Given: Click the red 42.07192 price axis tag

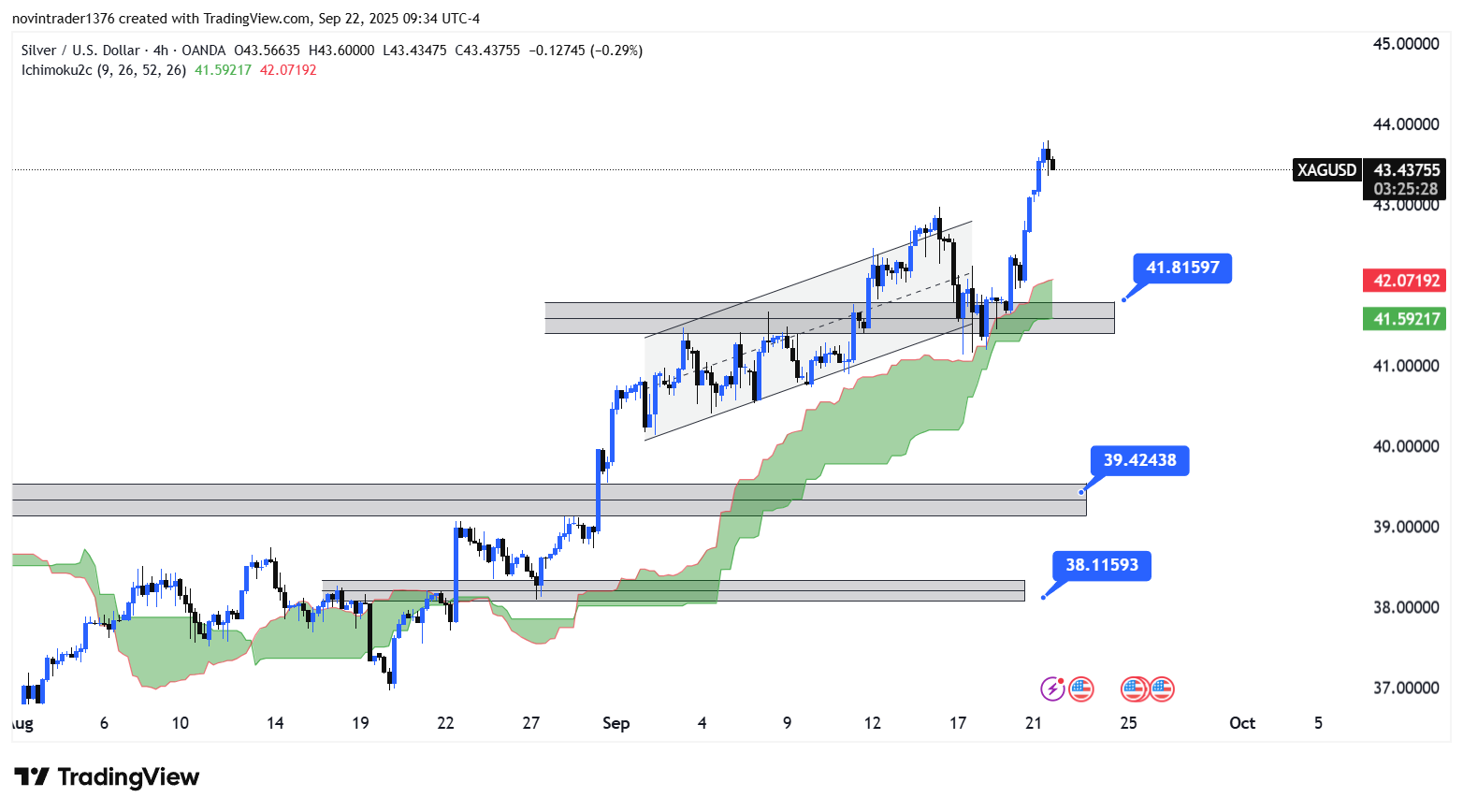Looking at the screenshot, I should pyautogui.click(x=1405, y=281).
